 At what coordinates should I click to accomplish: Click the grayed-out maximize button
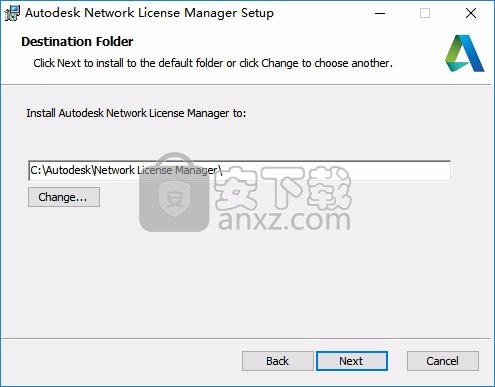(425, 13)
